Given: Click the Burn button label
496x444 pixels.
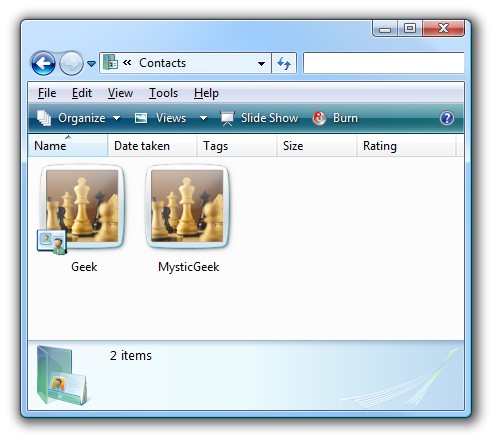Looking at the screenshot, I should tap(345, 118).
